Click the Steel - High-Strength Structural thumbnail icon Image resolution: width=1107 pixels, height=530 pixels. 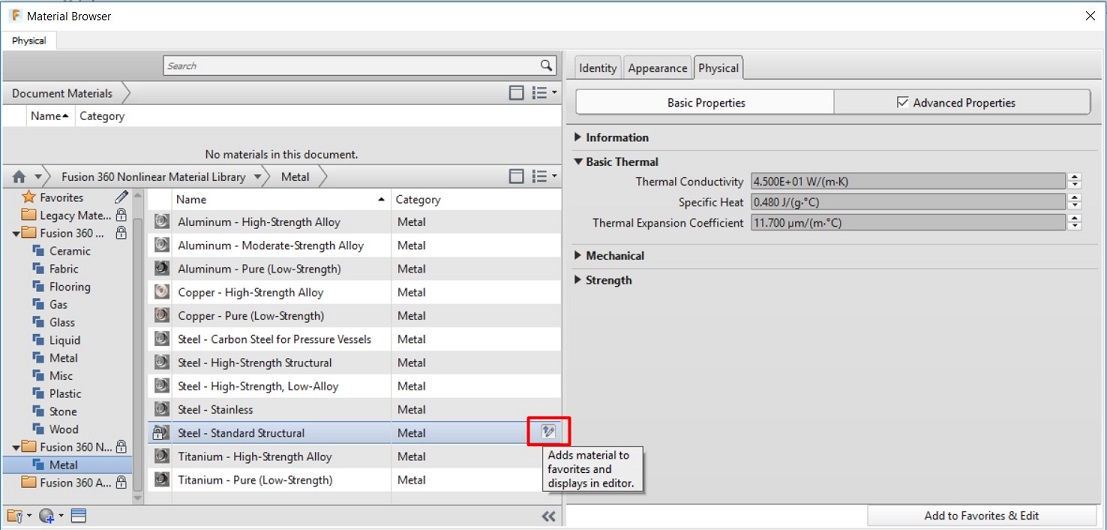[x=162, y=363]
